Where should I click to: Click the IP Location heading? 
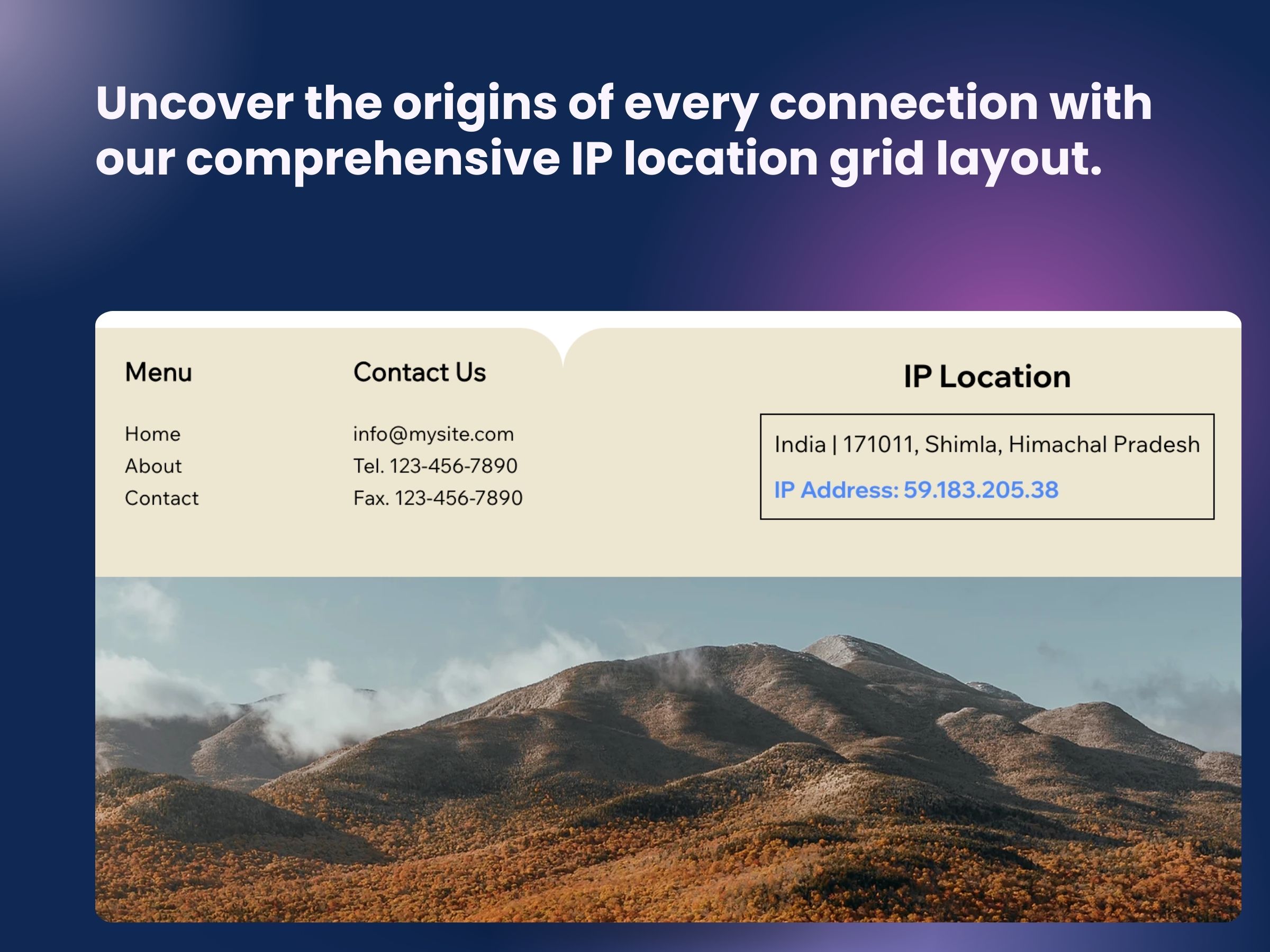(x=987, y=377)
